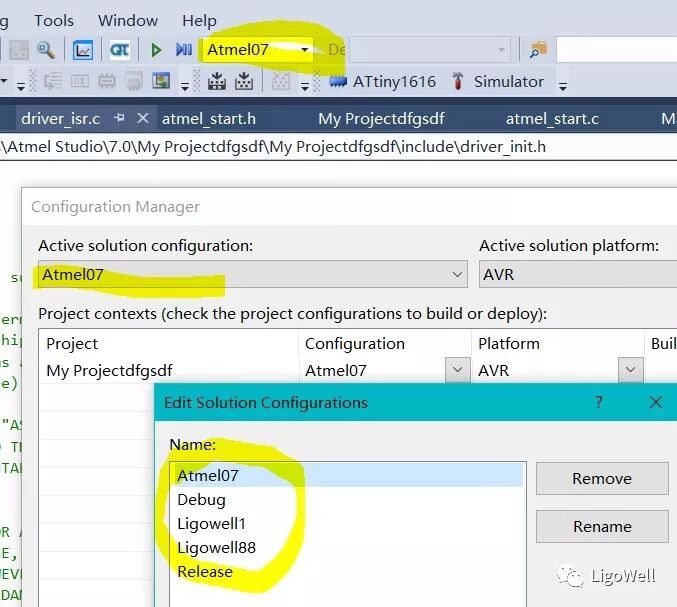Click the second device programming download icon
This screenshot has width=677, height=607.
(244, 81)
